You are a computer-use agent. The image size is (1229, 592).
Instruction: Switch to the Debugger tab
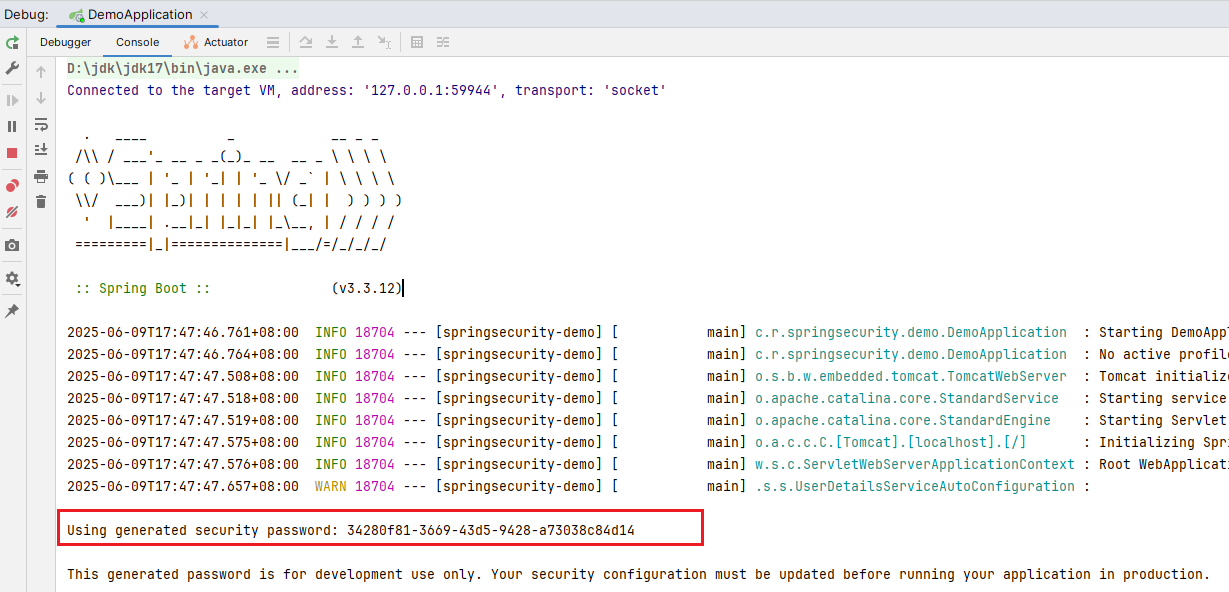point(65,42)
